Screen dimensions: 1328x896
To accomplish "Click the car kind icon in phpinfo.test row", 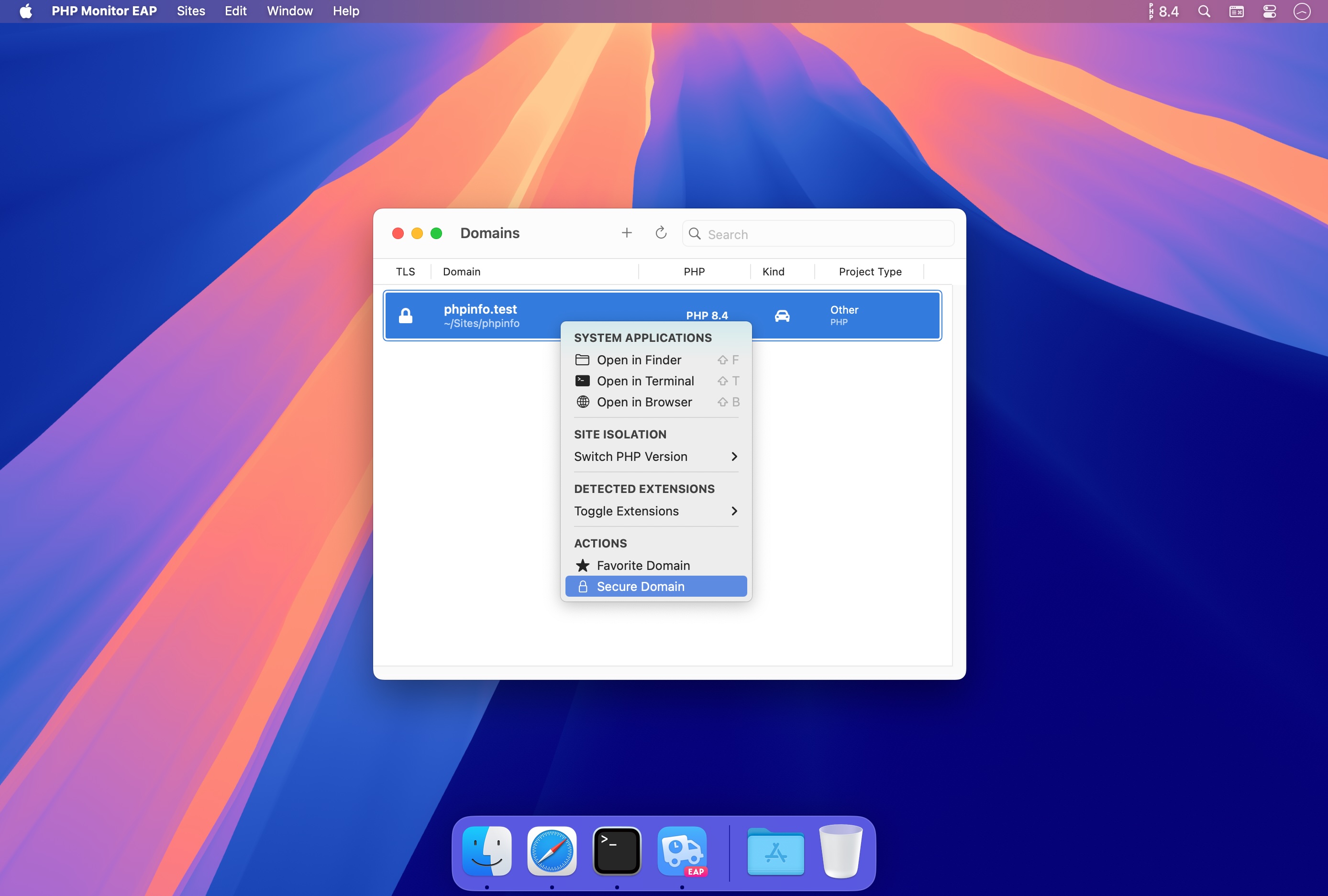I will tap(782, 316).
